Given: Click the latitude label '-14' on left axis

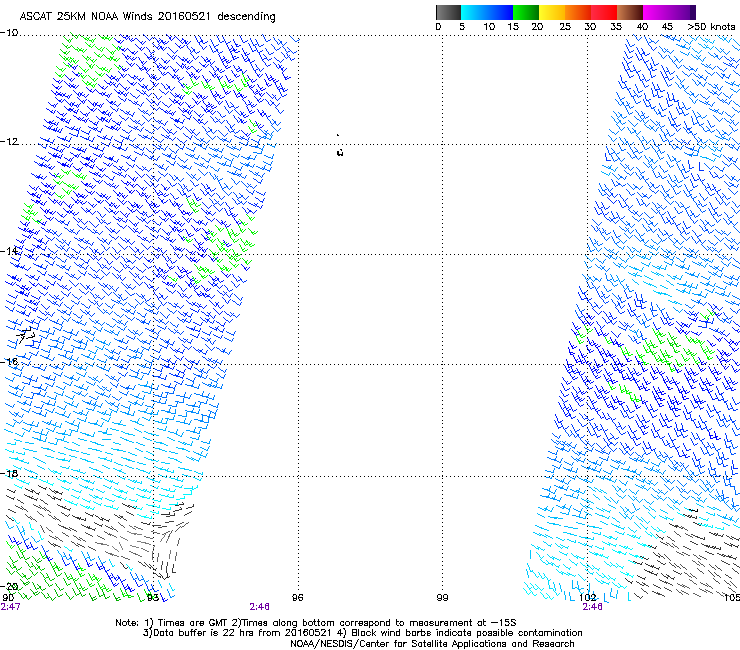Looking at the screenshot, I should point(9,251).
